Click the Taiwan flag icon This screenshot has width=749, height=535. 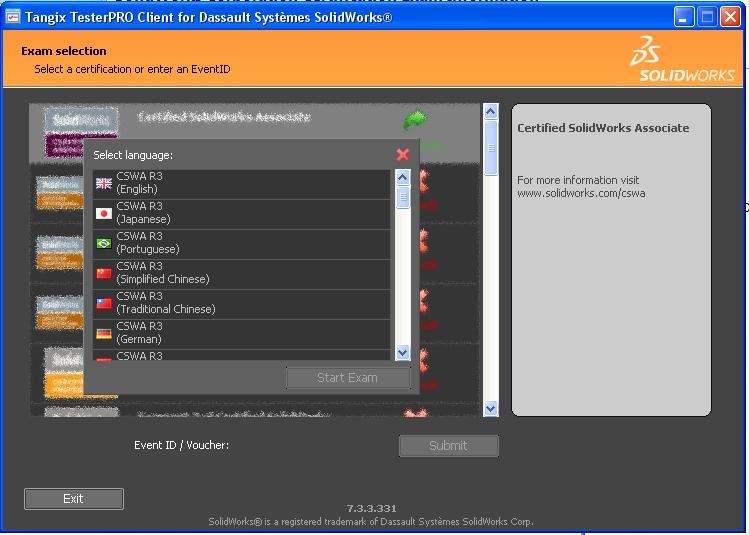pyautogui.click(x=104, y=304)
